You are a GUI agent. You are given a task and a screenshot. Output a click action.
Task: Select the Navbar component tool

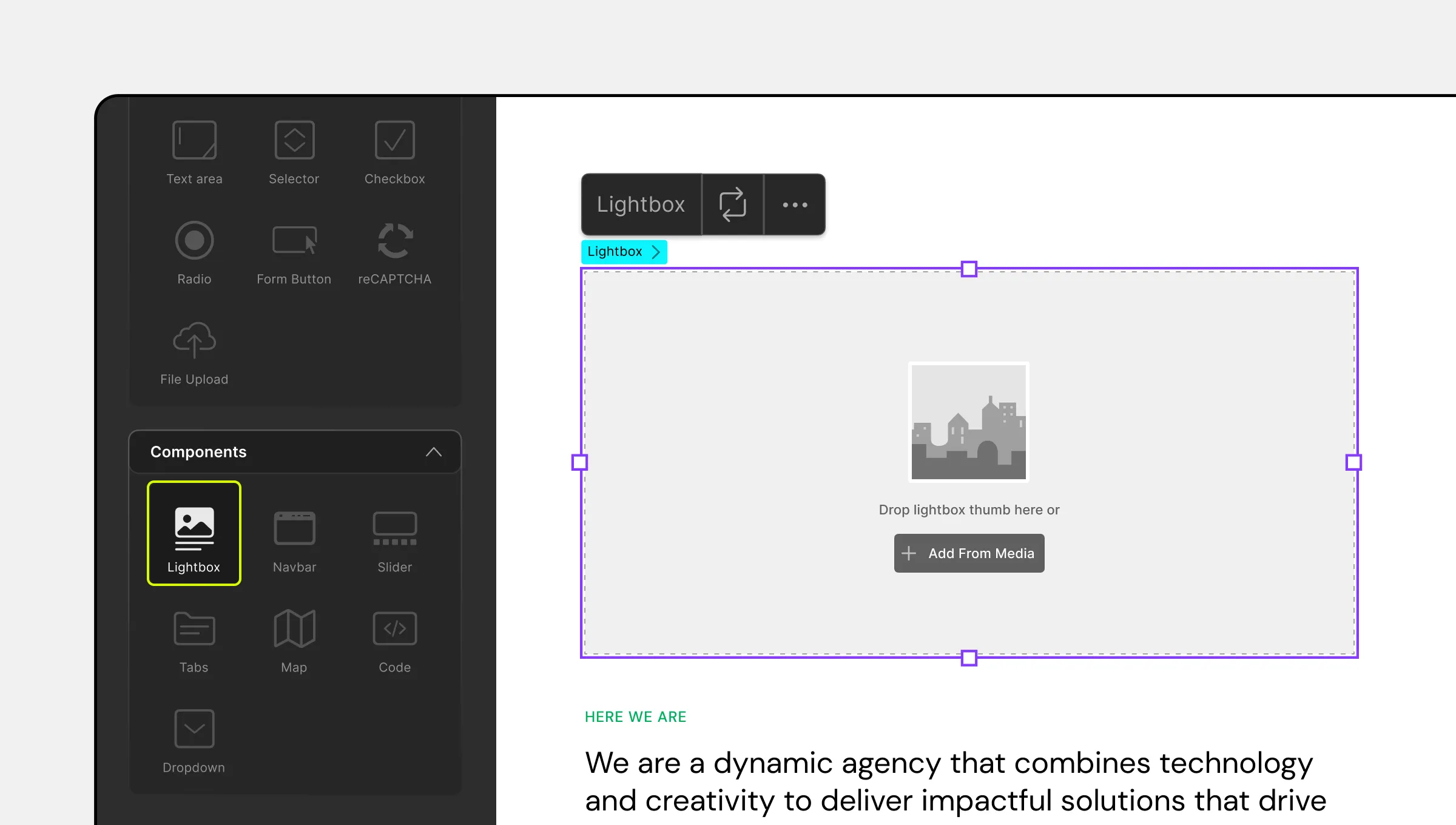(294, 540)
